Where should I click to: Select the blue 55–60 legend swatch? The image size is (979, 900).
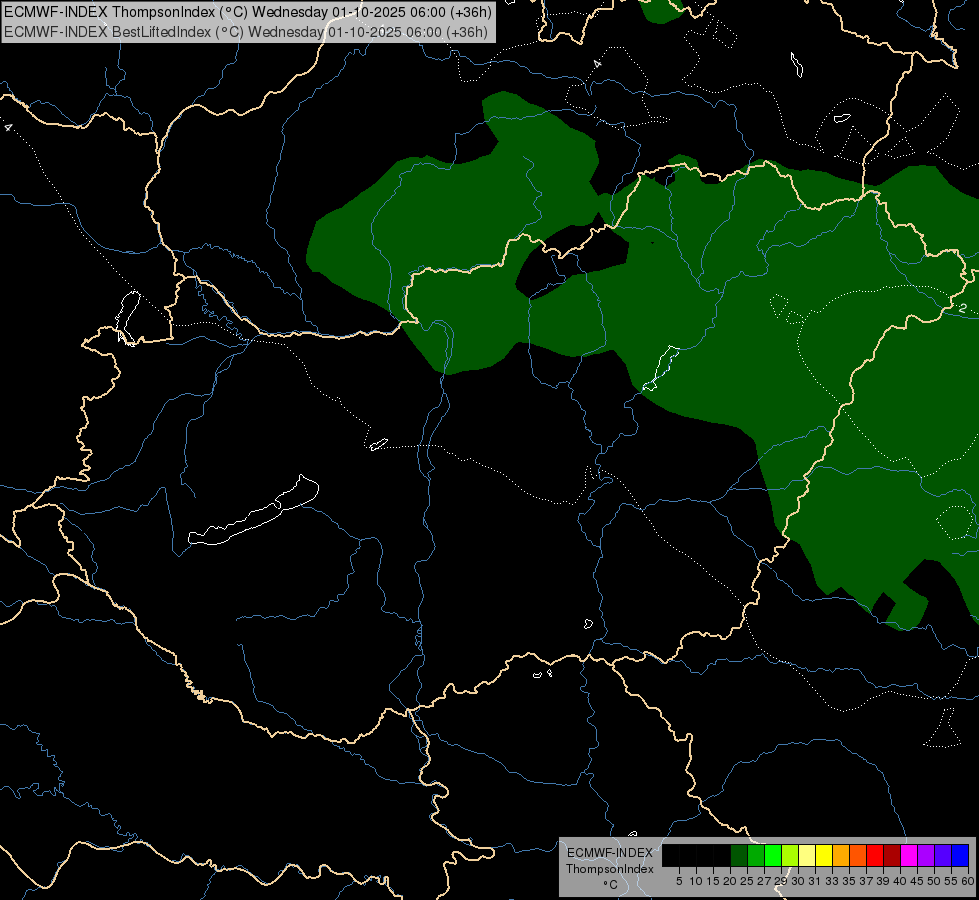(x=960, y=855)
